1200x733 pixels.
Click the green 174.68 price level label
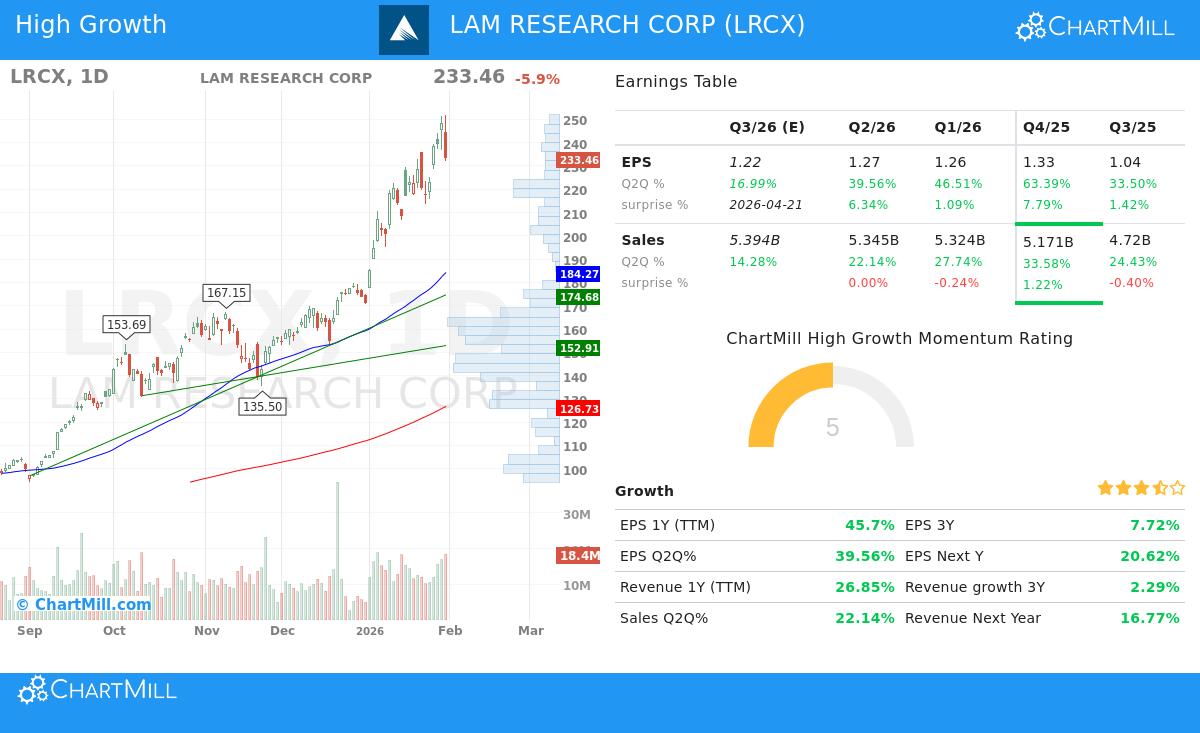577,296
